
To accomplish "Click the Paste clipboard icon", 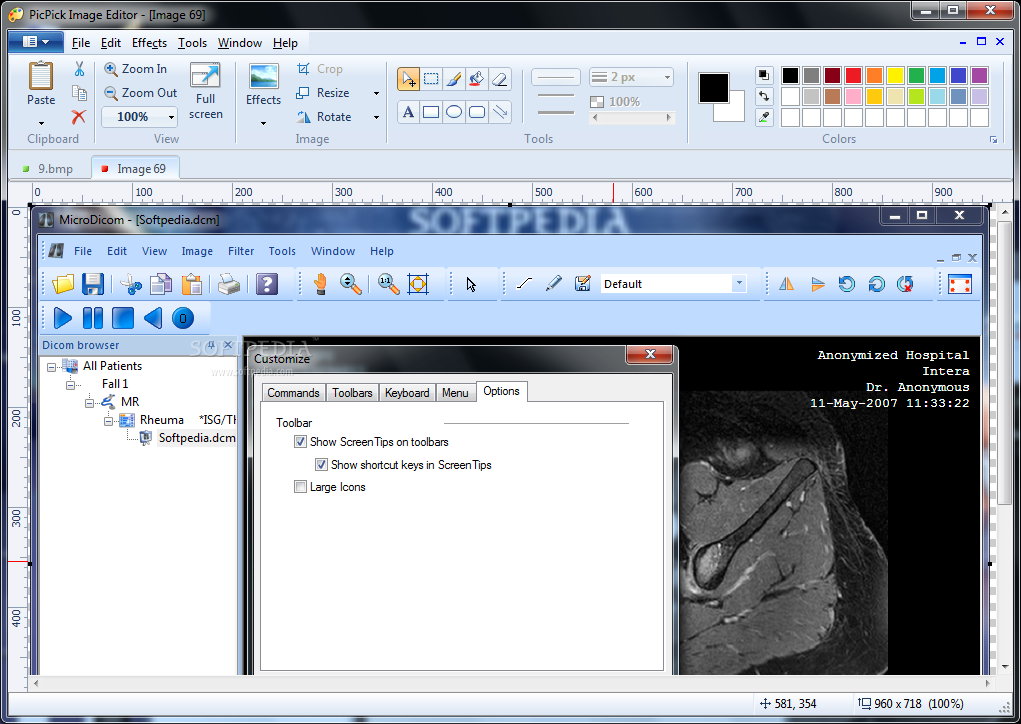I will pos(40,76).
